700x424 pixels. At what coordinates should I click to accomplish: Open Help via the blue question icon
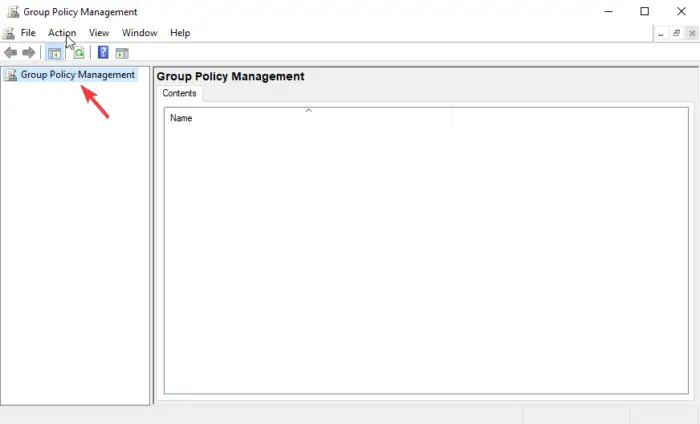103,53
